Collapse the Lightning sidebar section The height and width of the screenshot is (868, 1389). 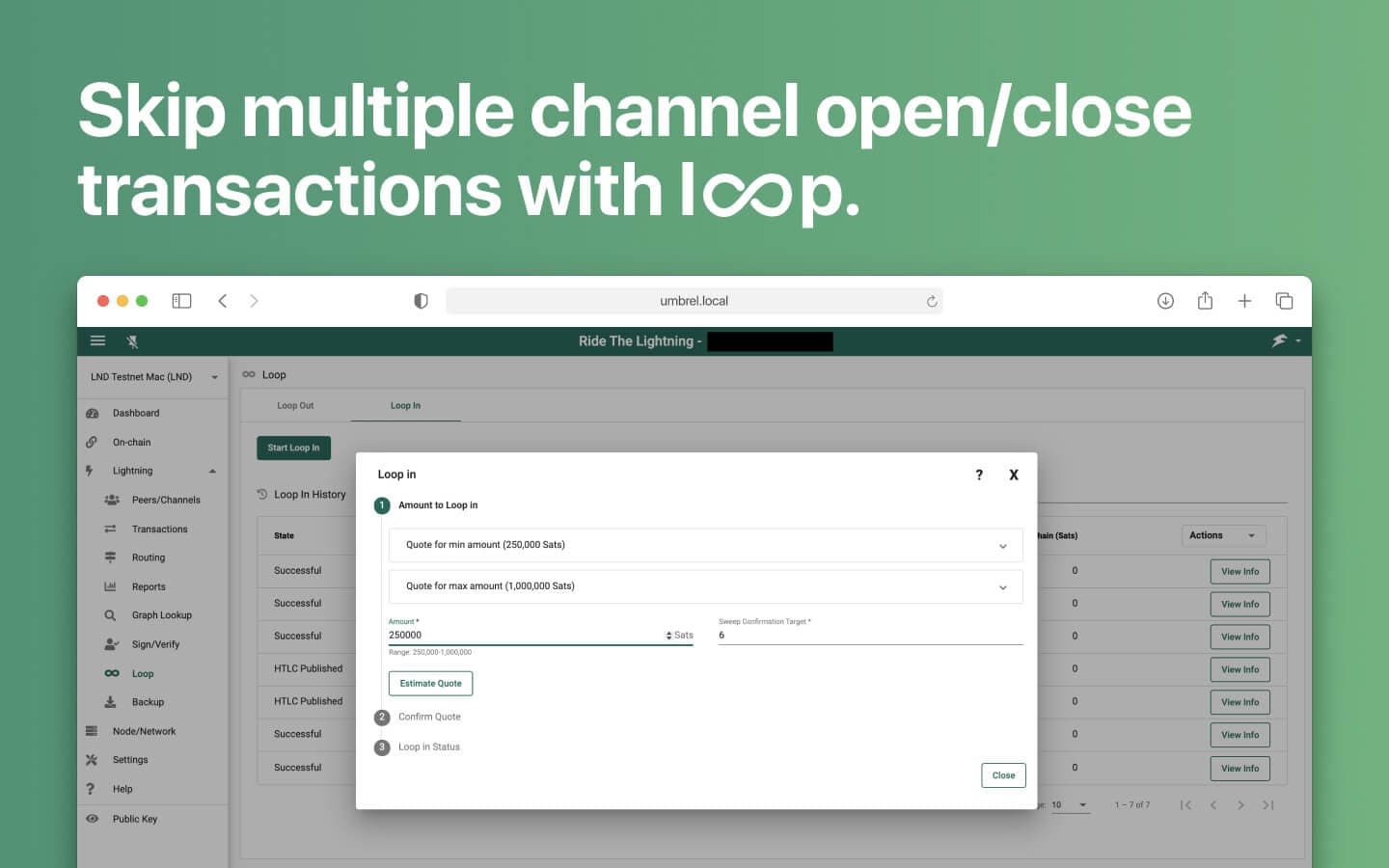[x=212, y=471]
